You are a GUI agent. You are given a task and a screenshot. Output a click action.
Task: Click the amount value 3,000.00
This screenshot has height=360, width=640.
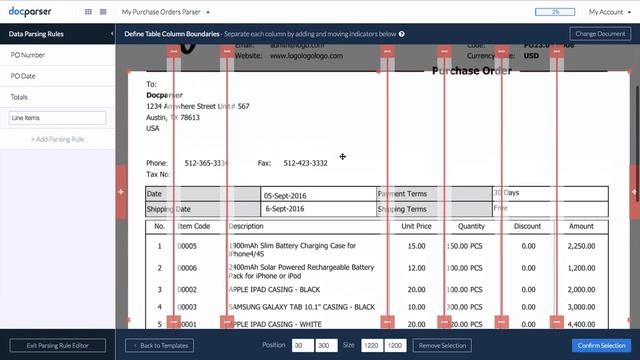581,307
